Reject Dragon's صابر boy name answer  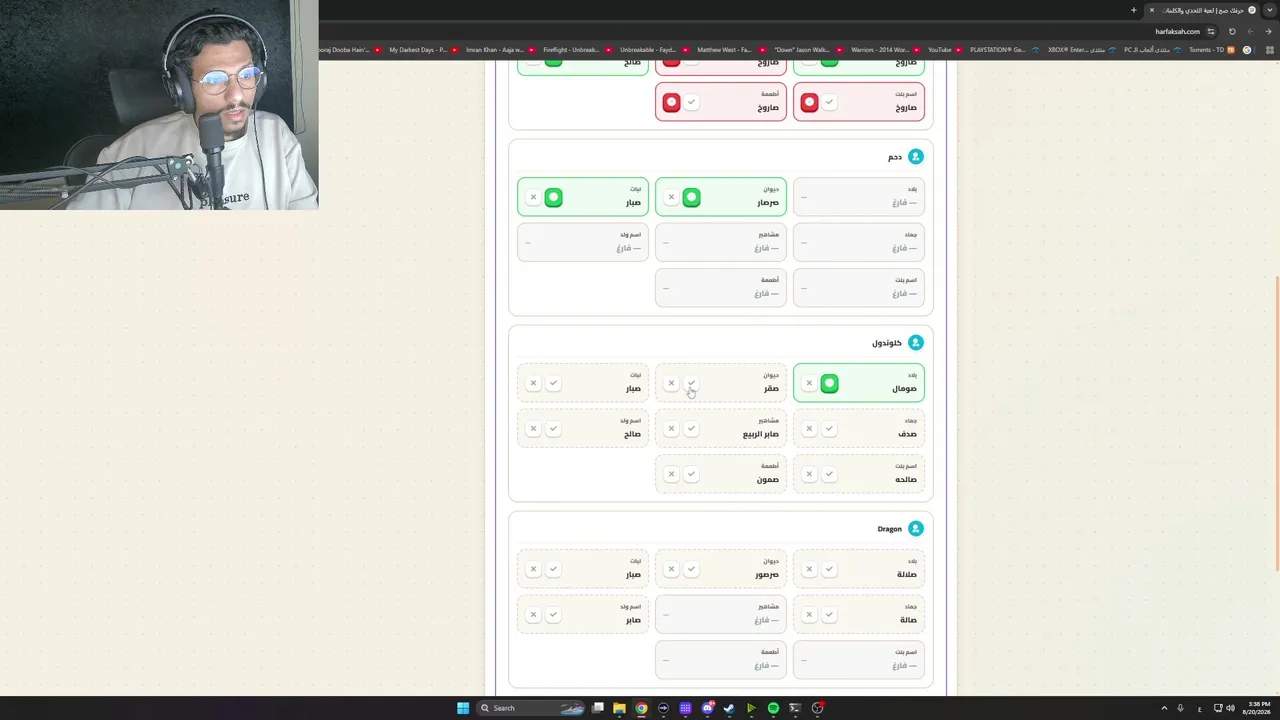[533, 614]
